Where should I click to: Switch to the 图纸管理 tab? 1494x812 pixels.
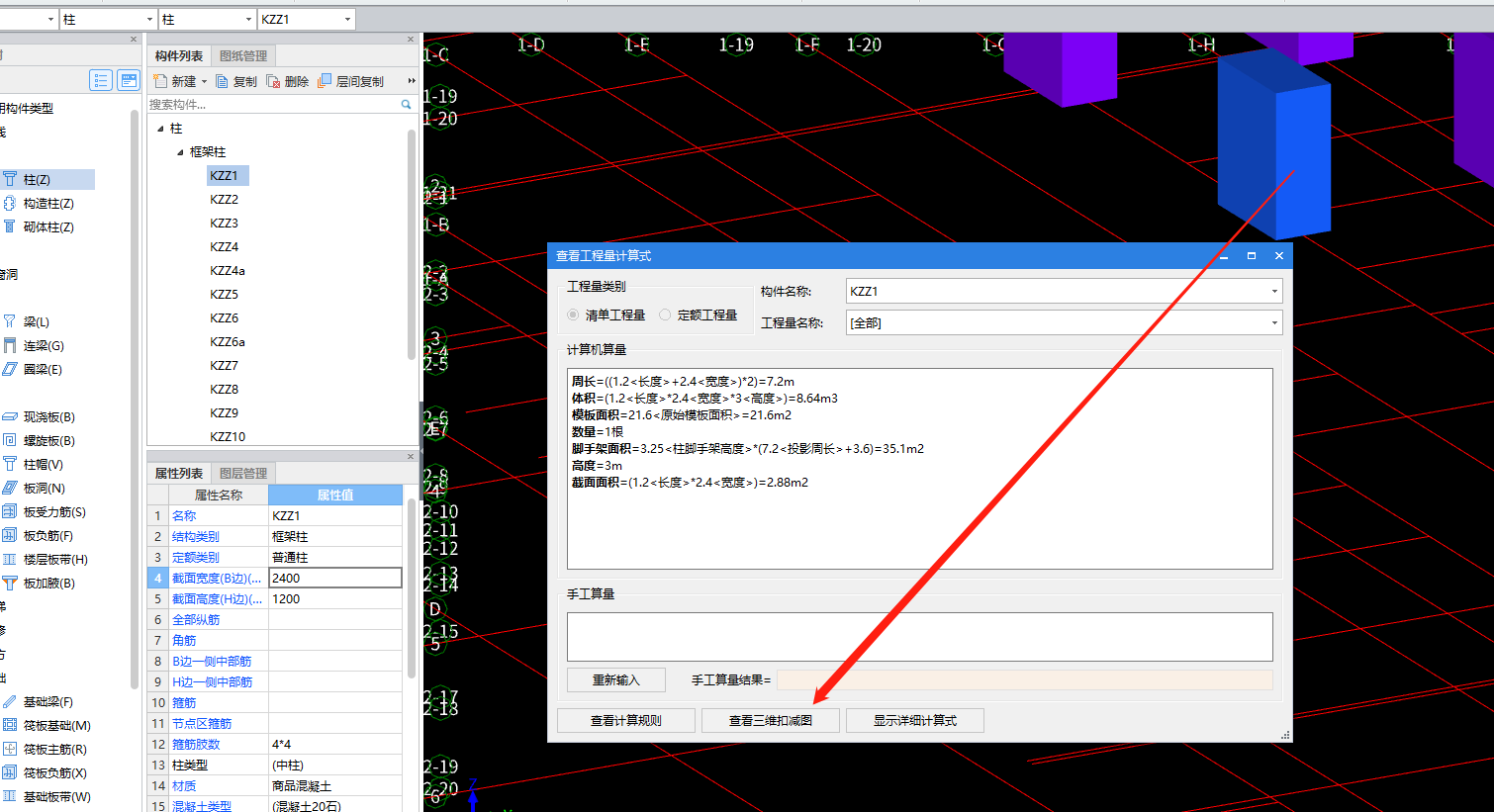pos(243,56)
